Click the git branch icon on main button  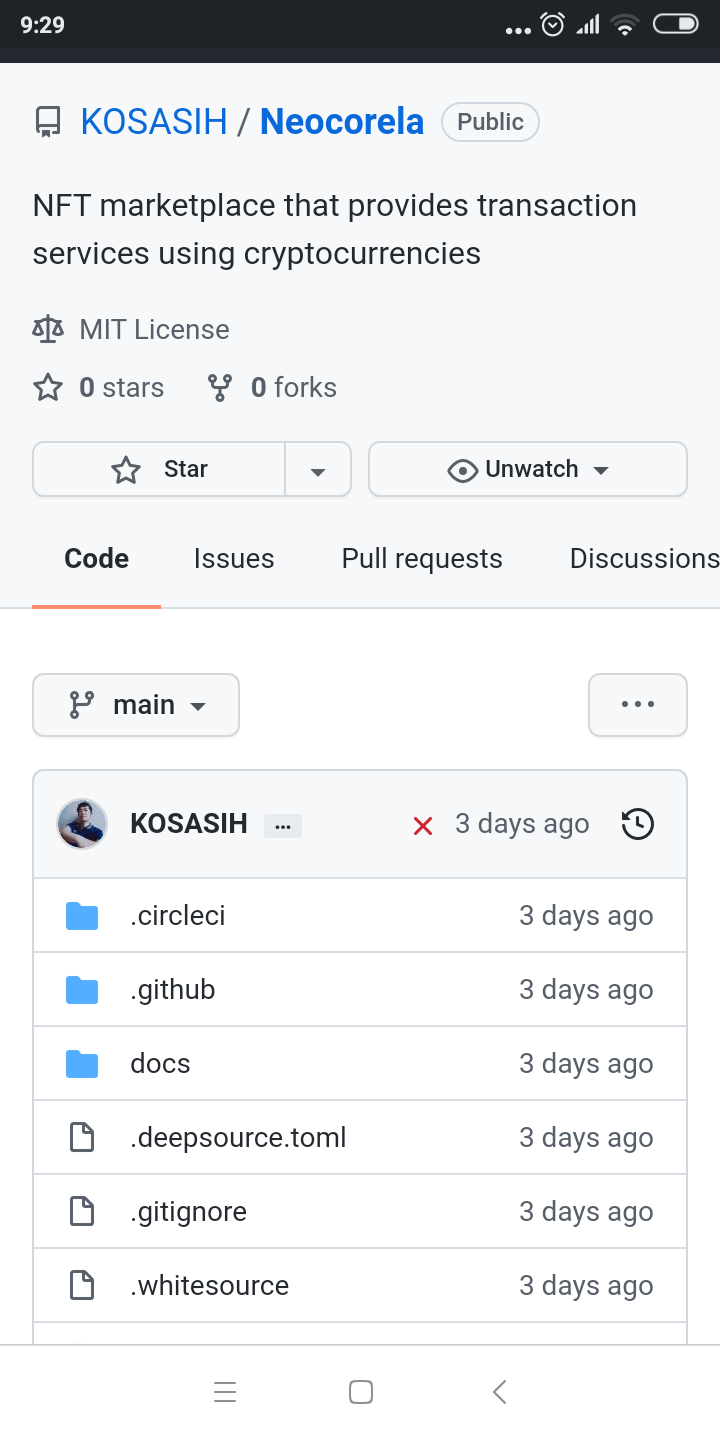(x=81, y=705)
